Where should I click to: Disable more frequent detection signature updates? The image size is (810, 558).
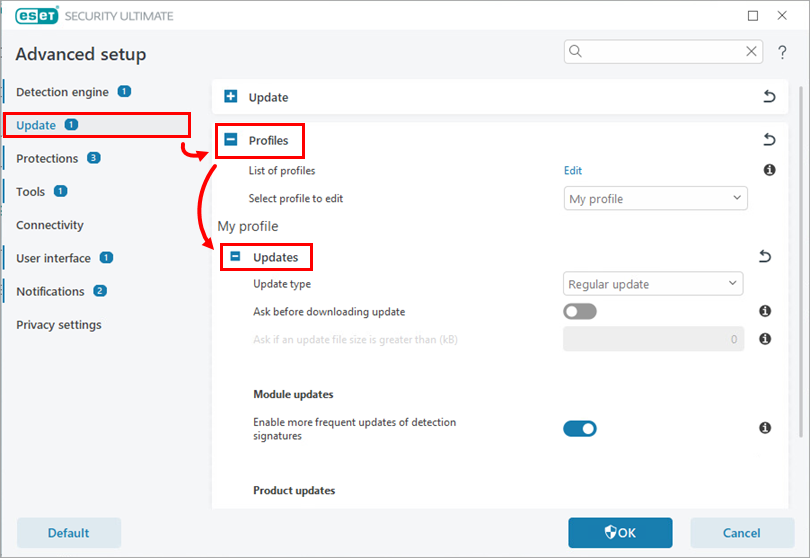click(x=580, y=428)
